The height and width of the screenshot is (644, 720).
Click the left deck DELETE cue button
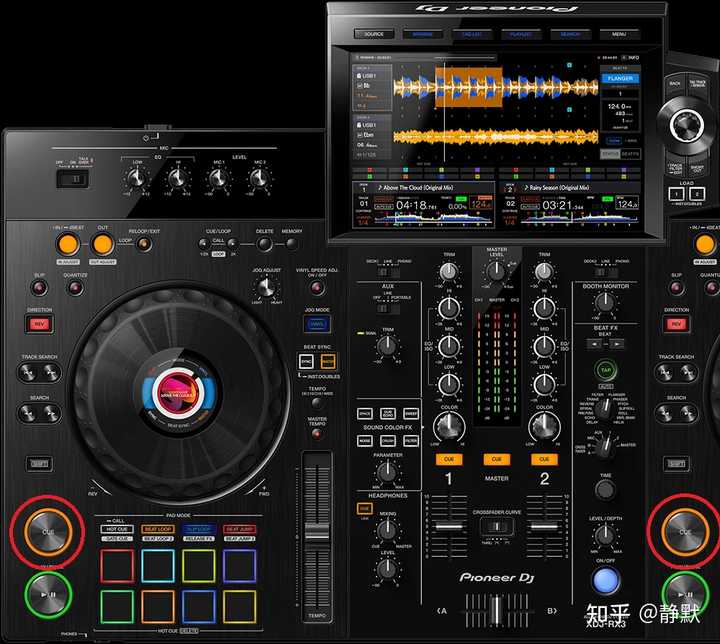coord(264,244)
